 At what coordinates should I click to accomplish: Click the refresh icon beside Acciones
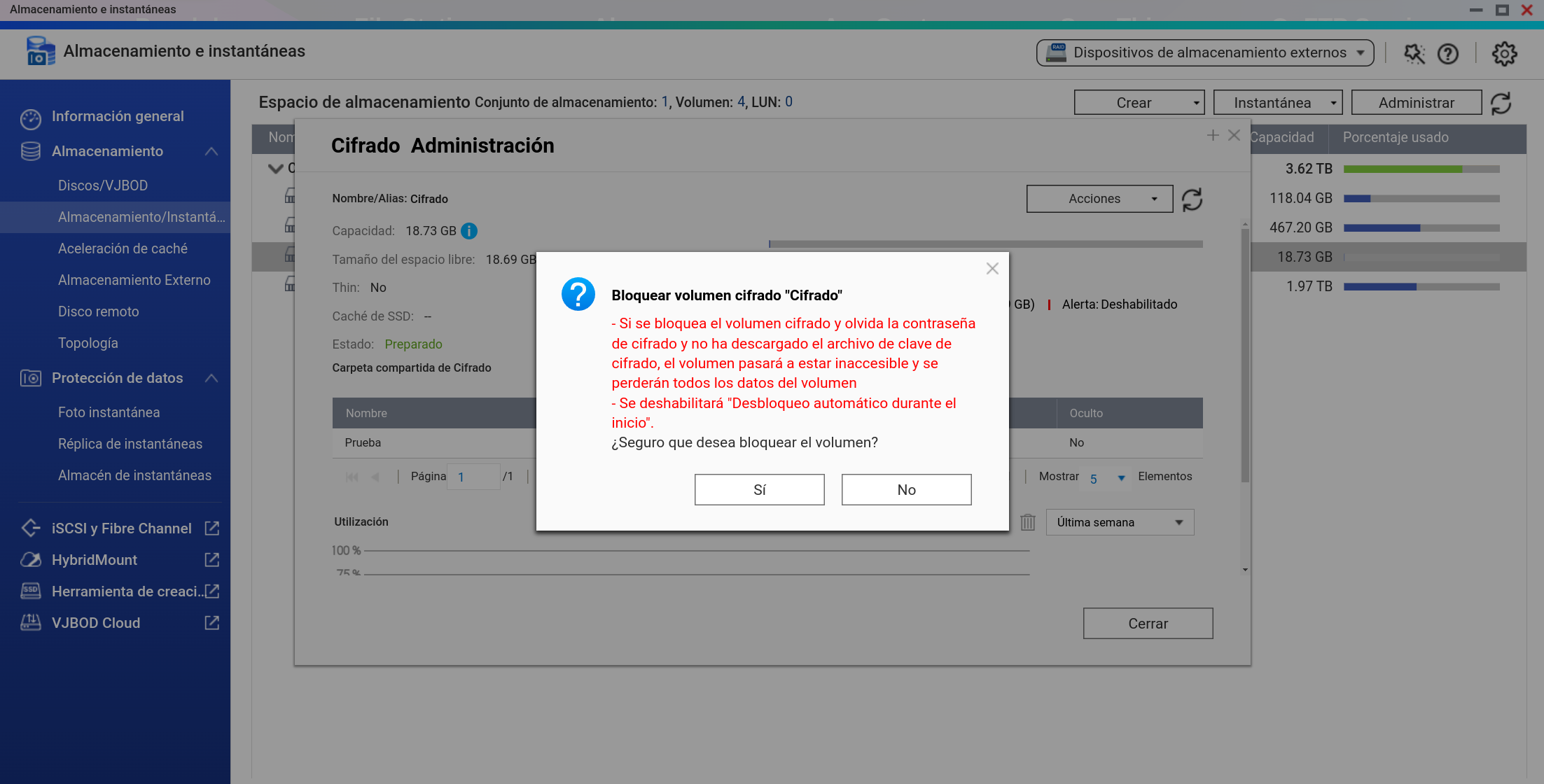pos(1192,199)
